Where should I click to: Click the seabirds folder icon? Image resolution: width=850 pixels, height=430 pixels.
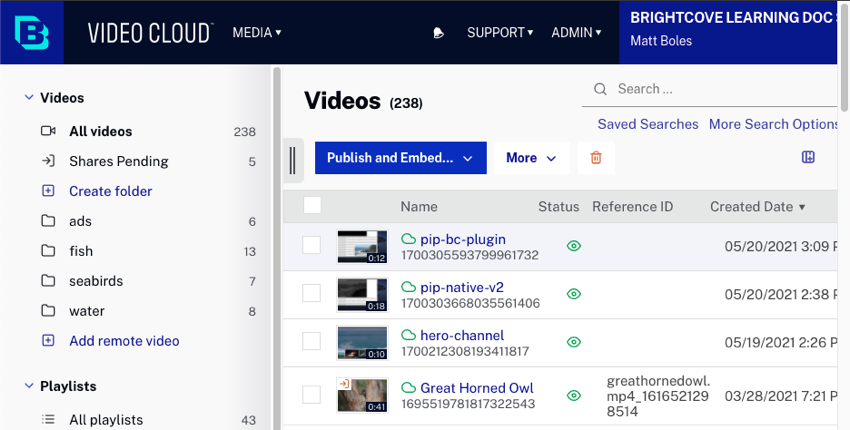click(x=48, y=280)
